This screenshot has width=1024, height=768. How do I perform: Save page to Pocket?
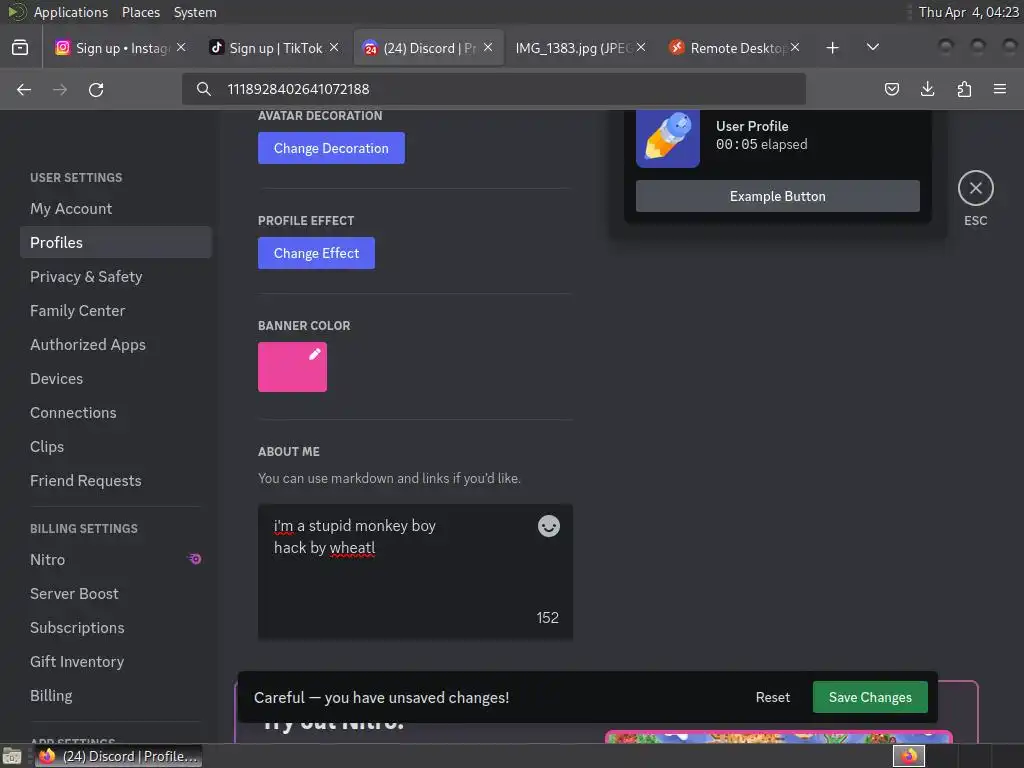891,89
